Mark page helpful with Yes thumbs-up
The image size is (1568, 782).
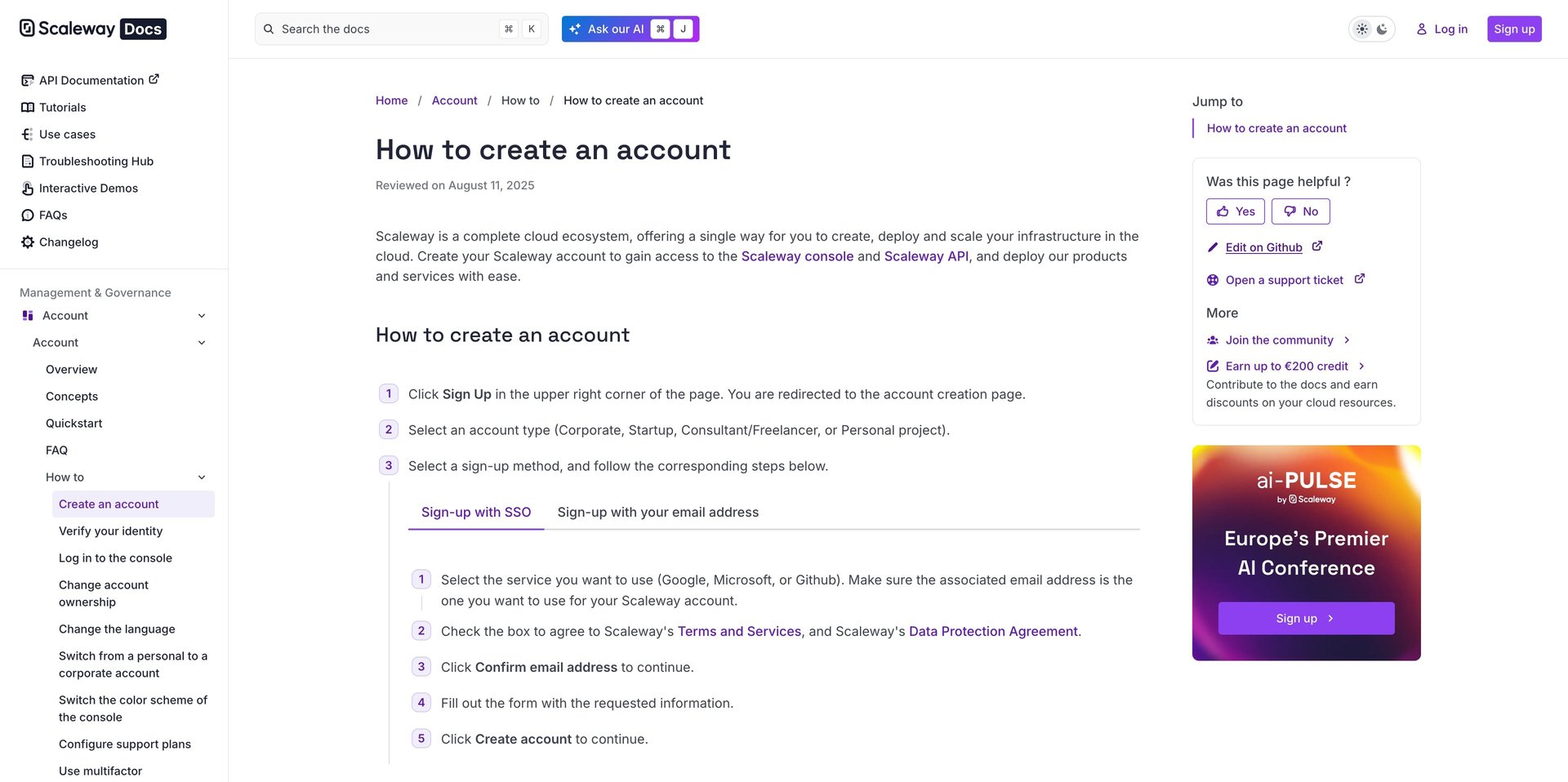[x=1235, y=211]
